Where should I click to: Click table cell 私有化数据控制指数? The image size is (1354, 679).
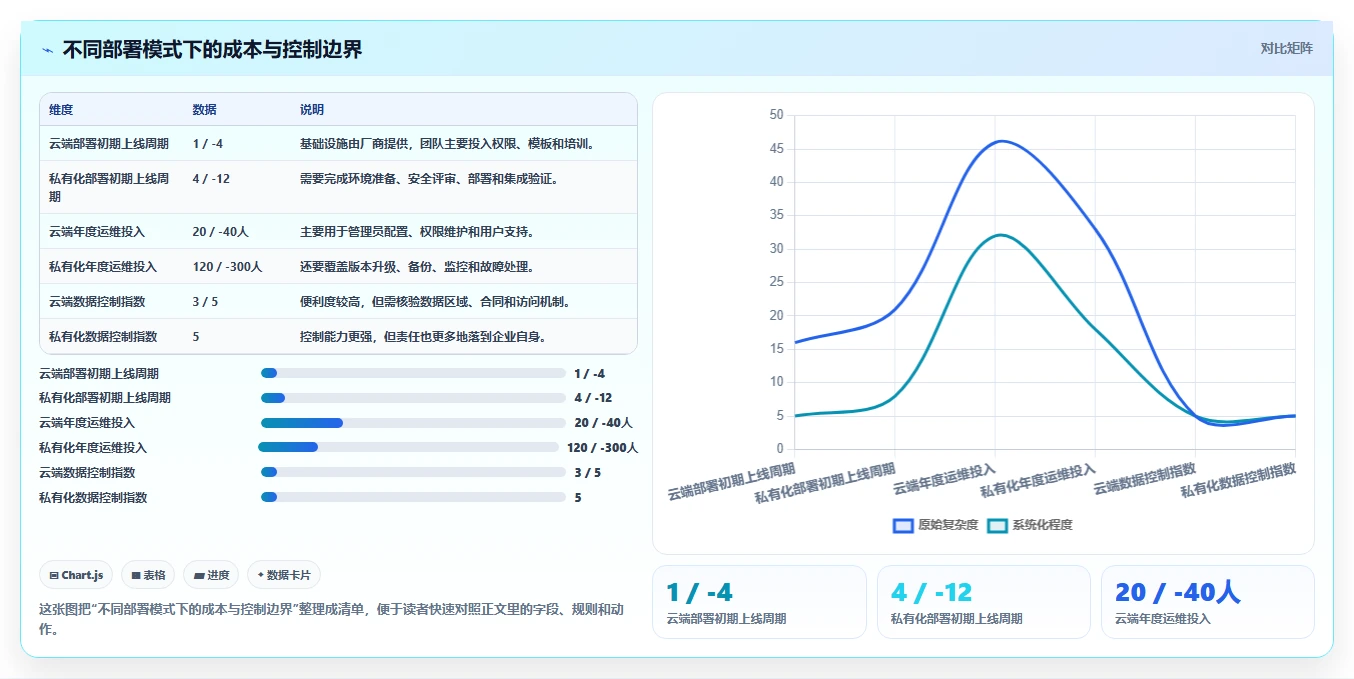pos(103,336)
